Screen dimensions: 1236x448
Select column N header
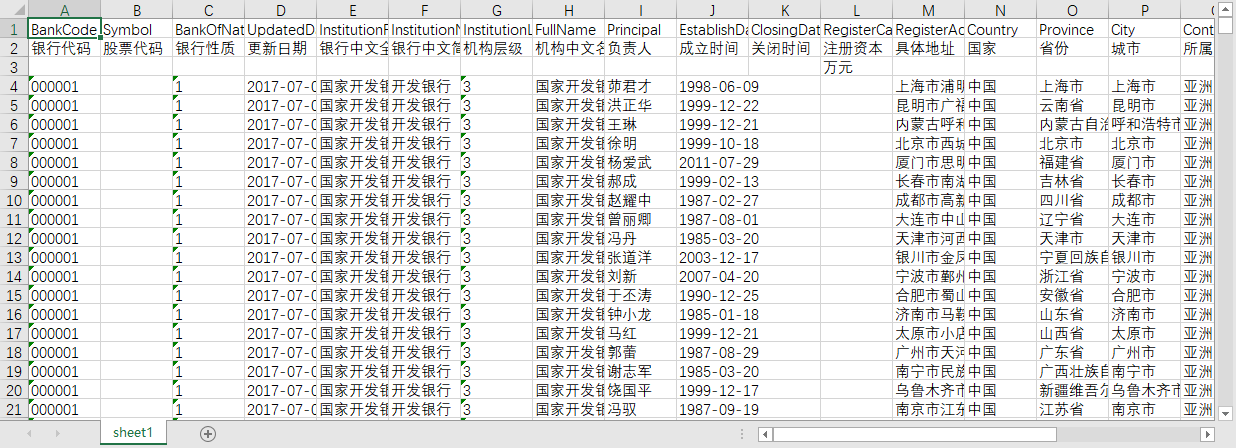click(1001, 11)
